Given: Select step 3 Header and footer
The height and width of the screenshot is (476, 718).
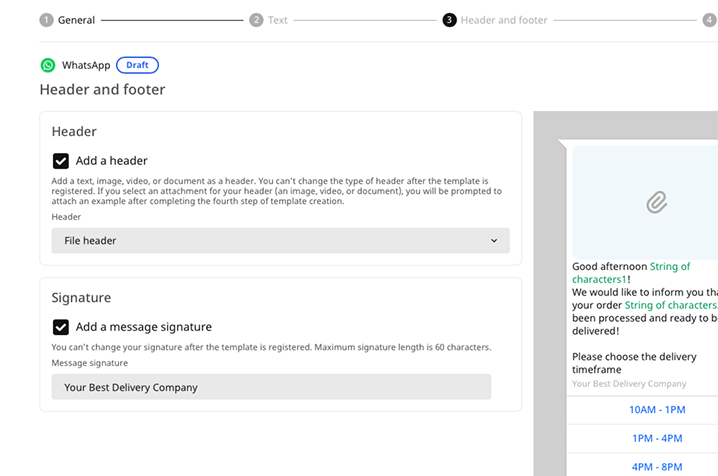Looking at the screenshot, I should 495,20.
